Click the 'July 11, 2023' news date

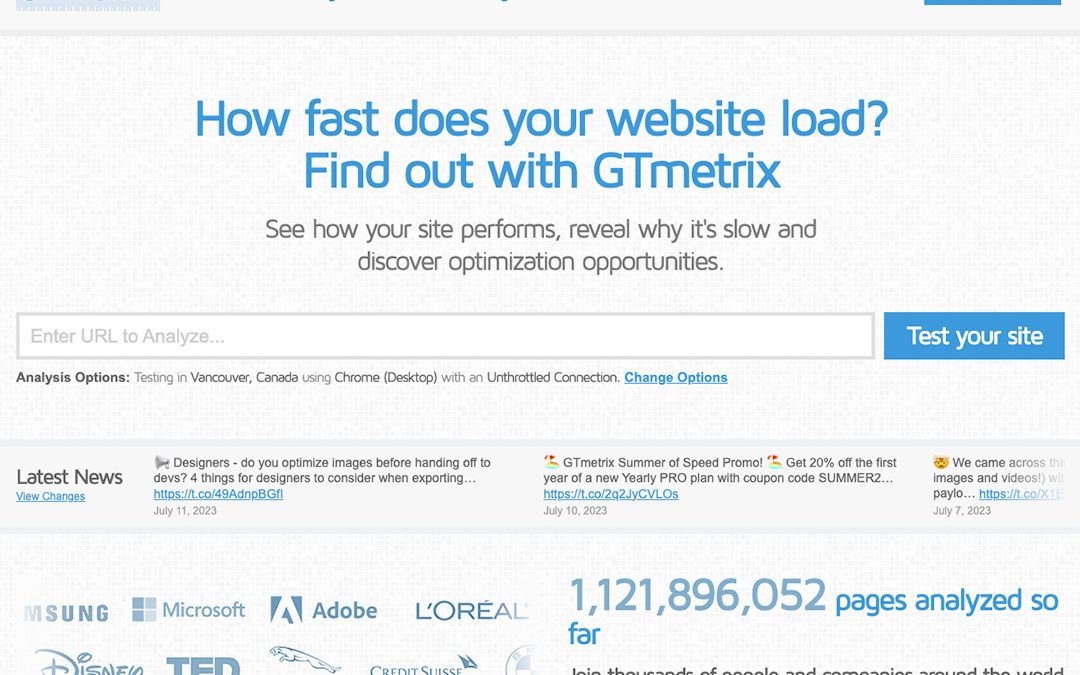point(185,511)
